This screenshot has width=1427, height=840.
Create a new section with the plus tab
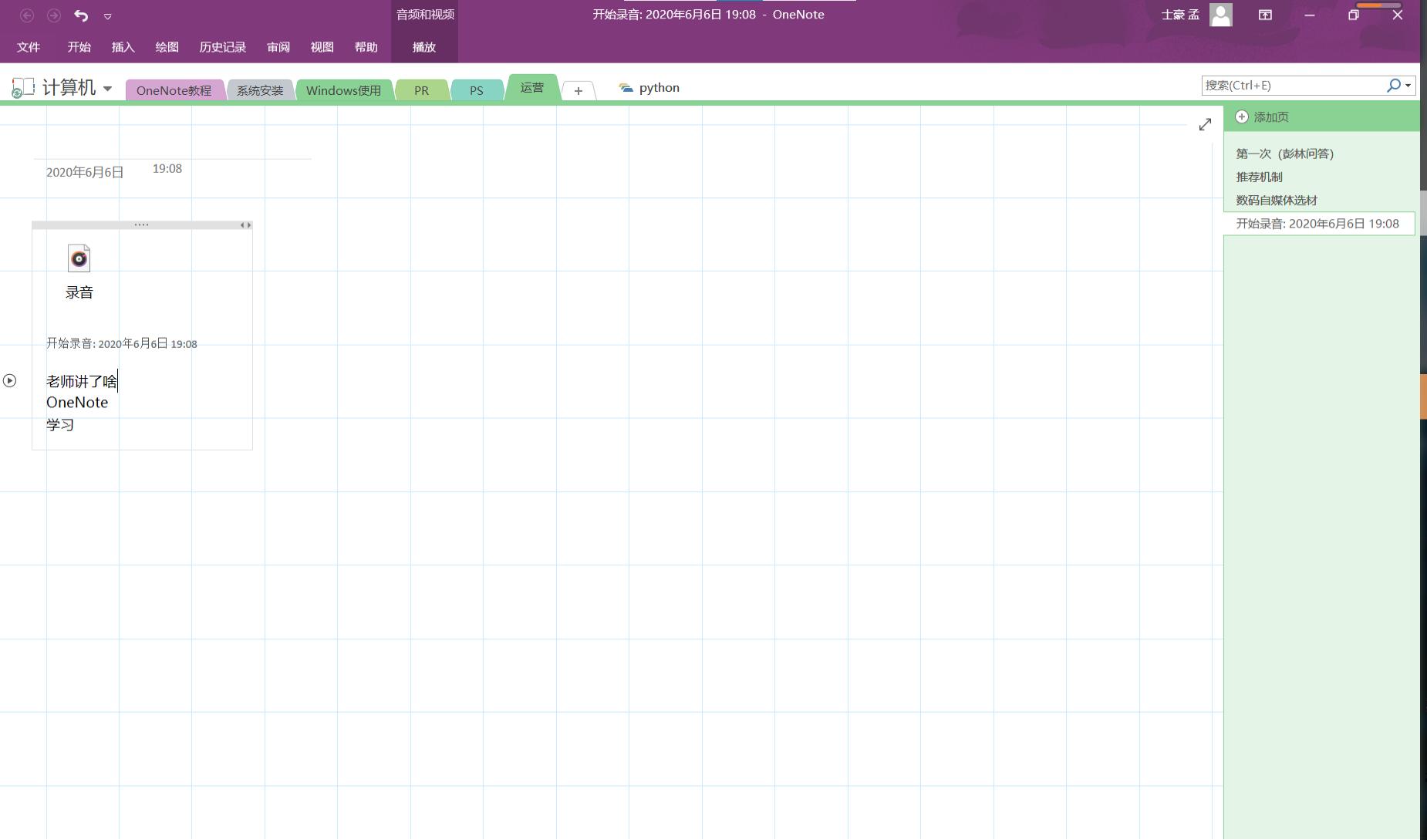coord(579,90)
